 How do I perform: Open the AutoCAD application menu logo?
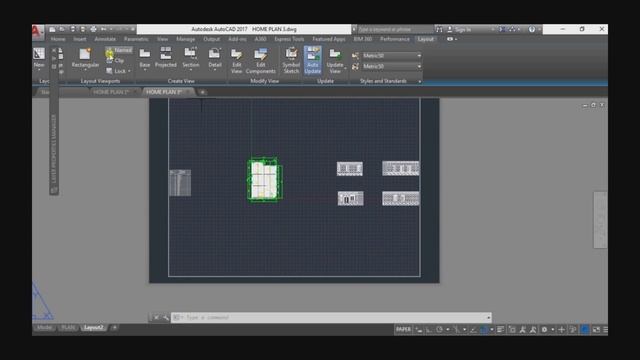tap(37, 32)
